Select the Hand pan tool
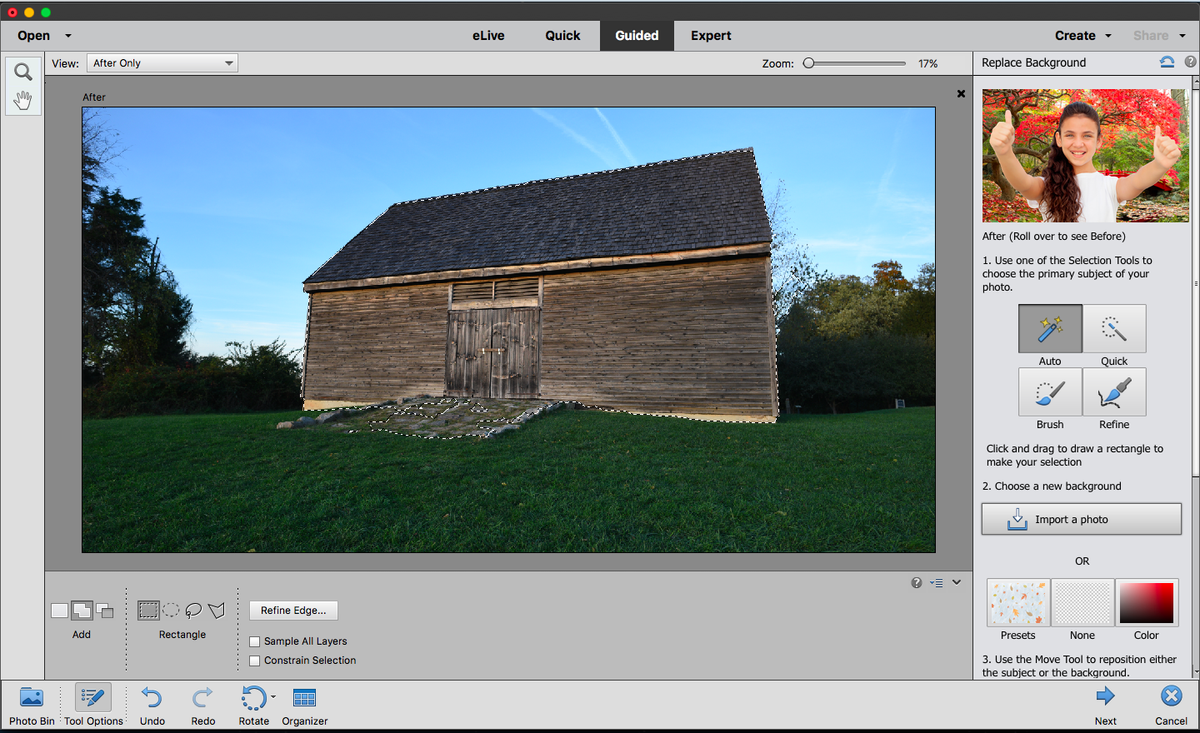The image size is (1200, 733). [x=23, y=100]
